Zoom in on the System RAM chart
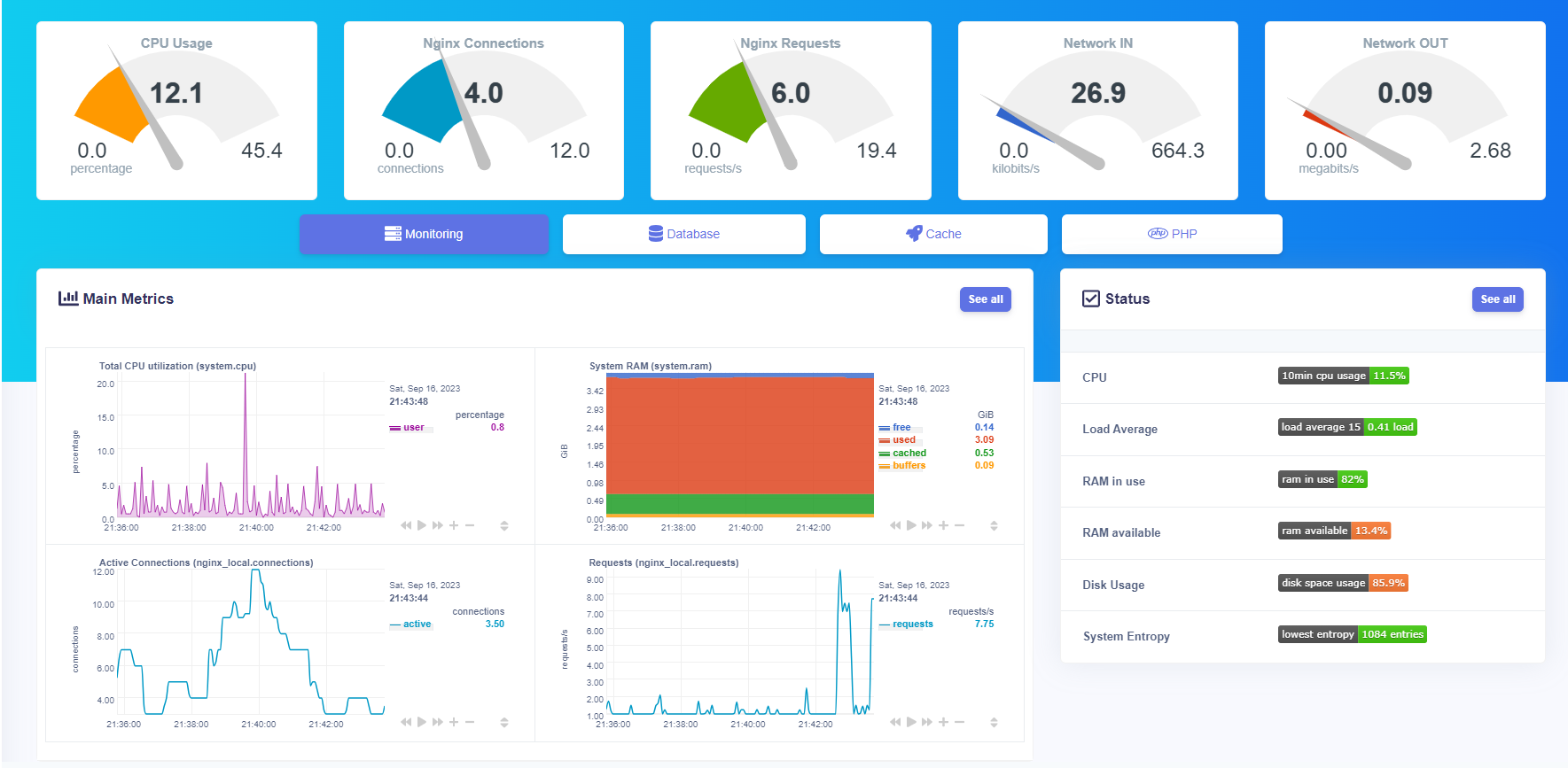 point(943,525)
